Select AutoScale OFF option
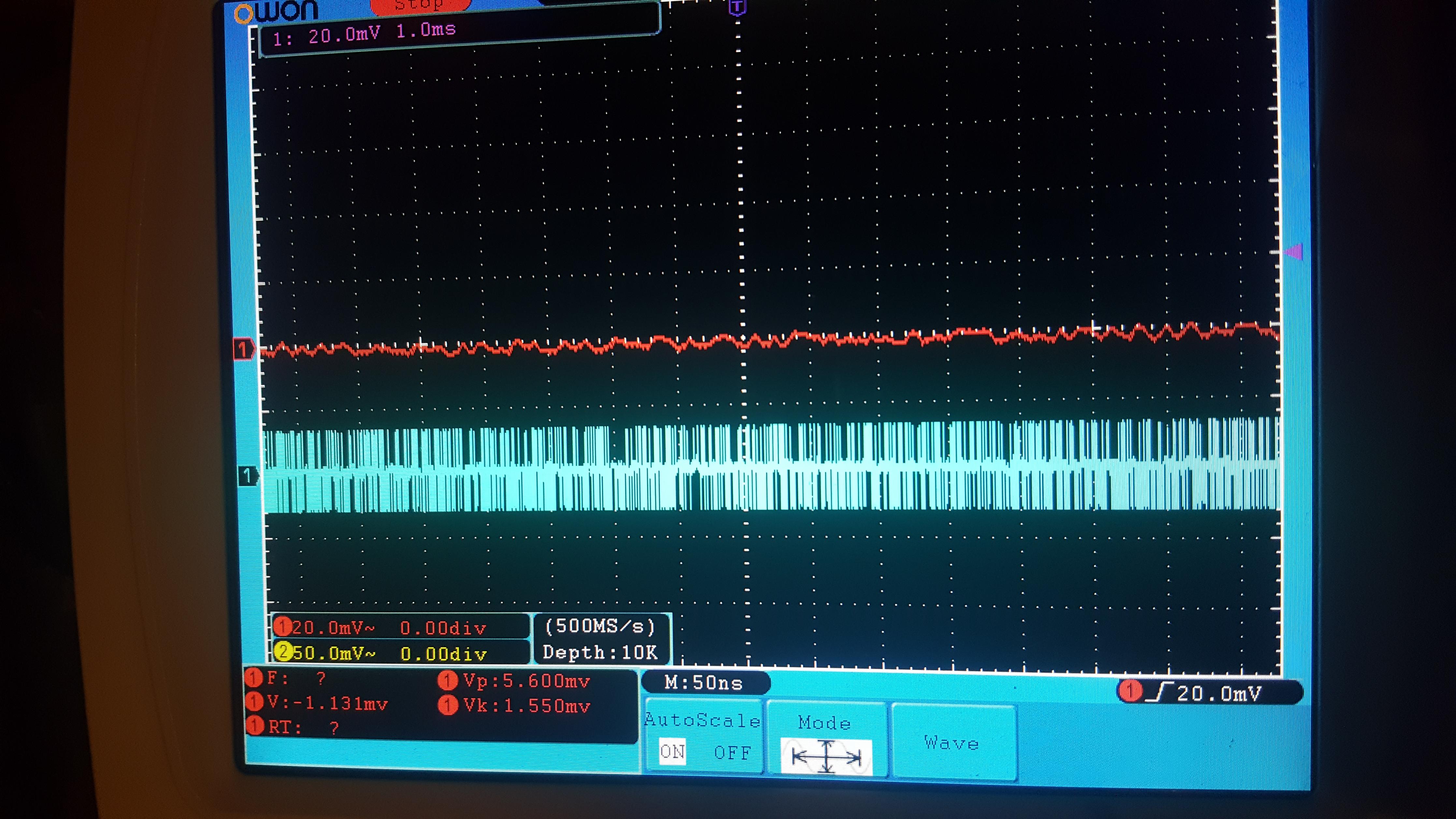 point(733,753)
